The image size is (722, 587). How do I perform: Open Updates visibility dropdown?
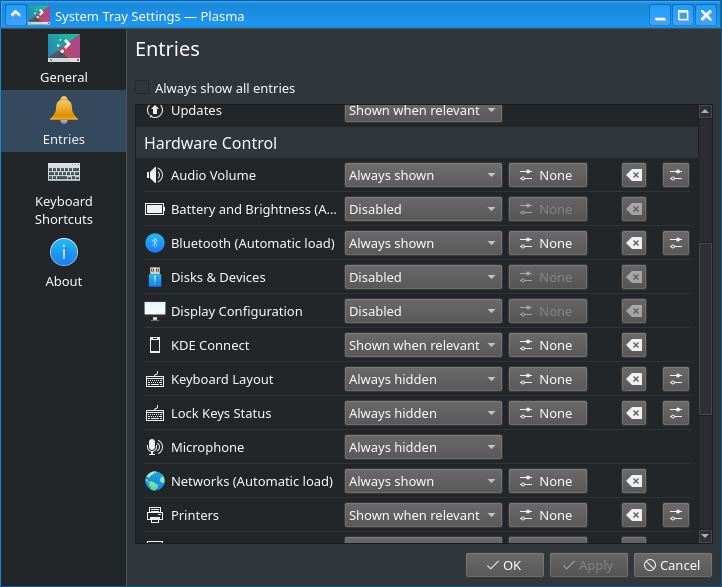[423, 112]
